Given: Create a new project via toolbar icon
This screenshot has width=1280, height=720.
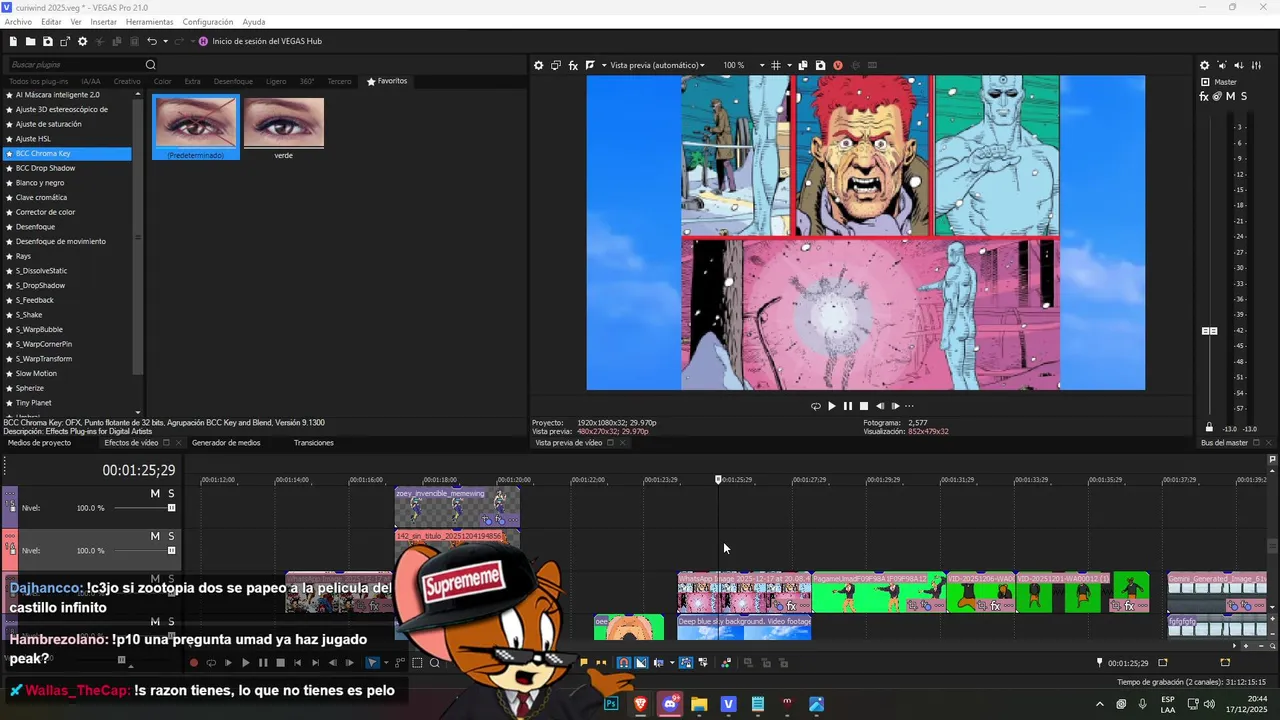Looking at the screenshot, I should (x=13, y=41).
